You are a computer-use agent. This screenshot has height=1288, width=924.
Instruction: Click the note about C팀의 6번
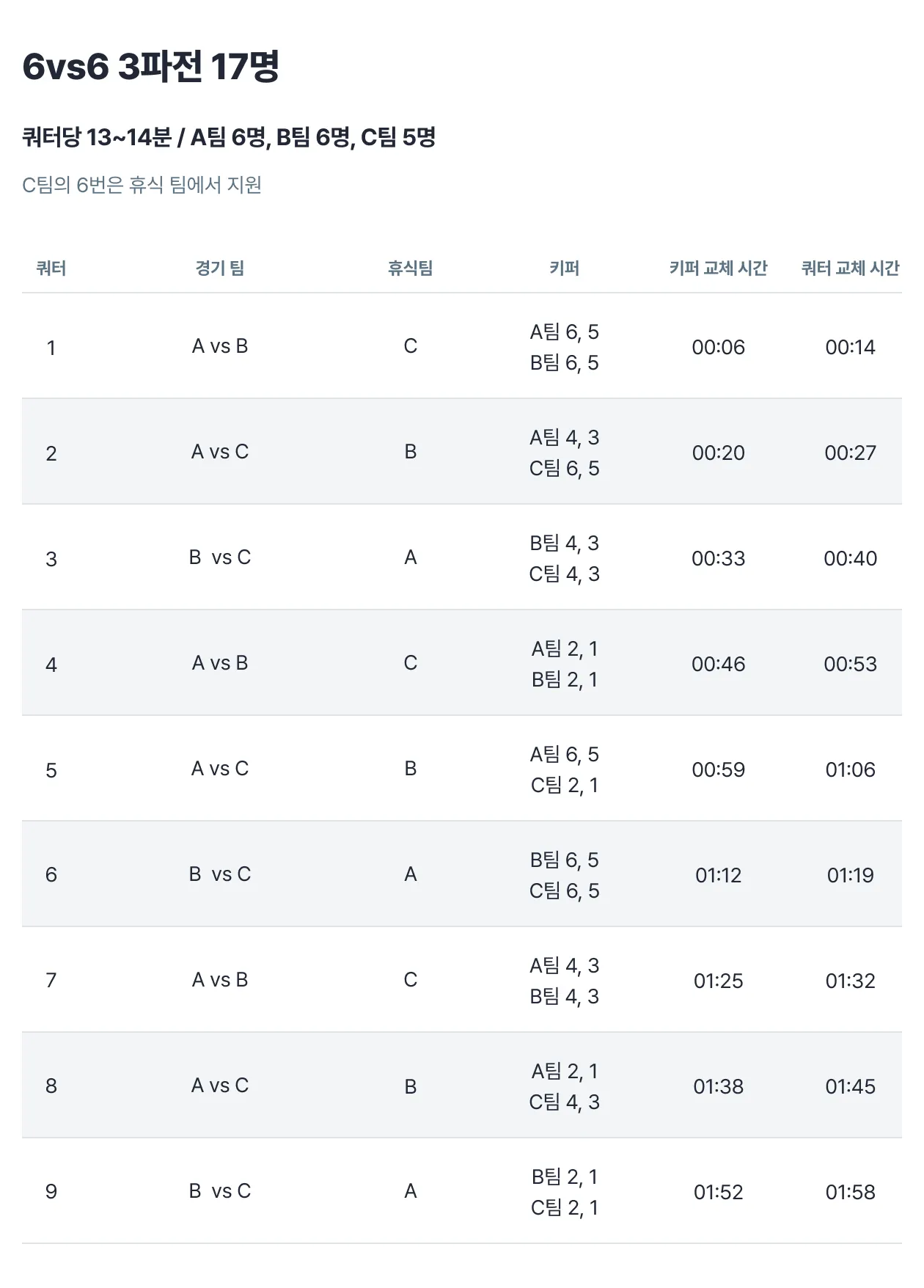click(x=142, y=185)
